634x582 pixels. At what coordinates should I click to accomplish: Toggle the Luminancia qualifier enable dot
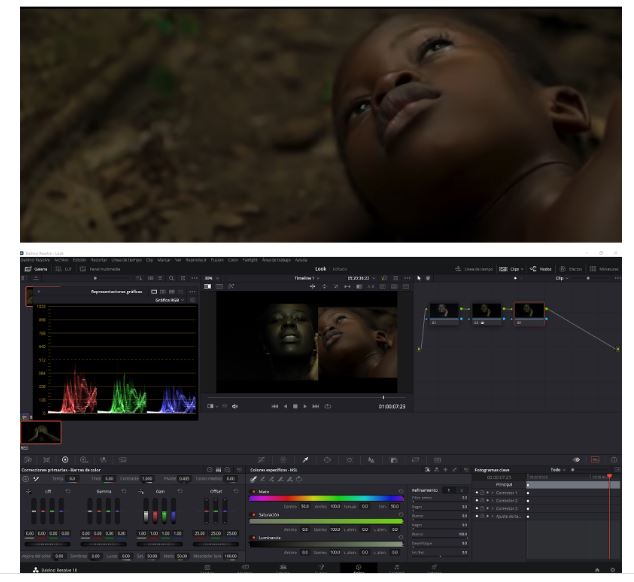point(254,538)
